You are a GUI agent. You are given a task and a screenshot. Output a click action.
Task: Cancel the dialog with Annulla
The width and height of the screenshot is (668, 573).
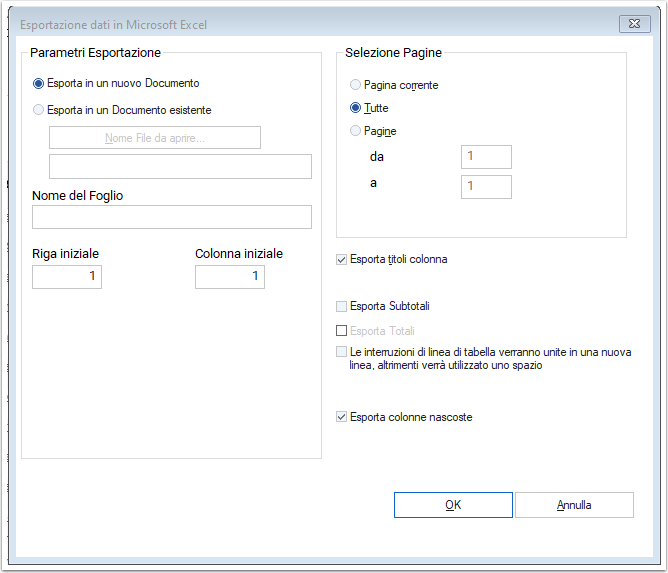(574, 505)
